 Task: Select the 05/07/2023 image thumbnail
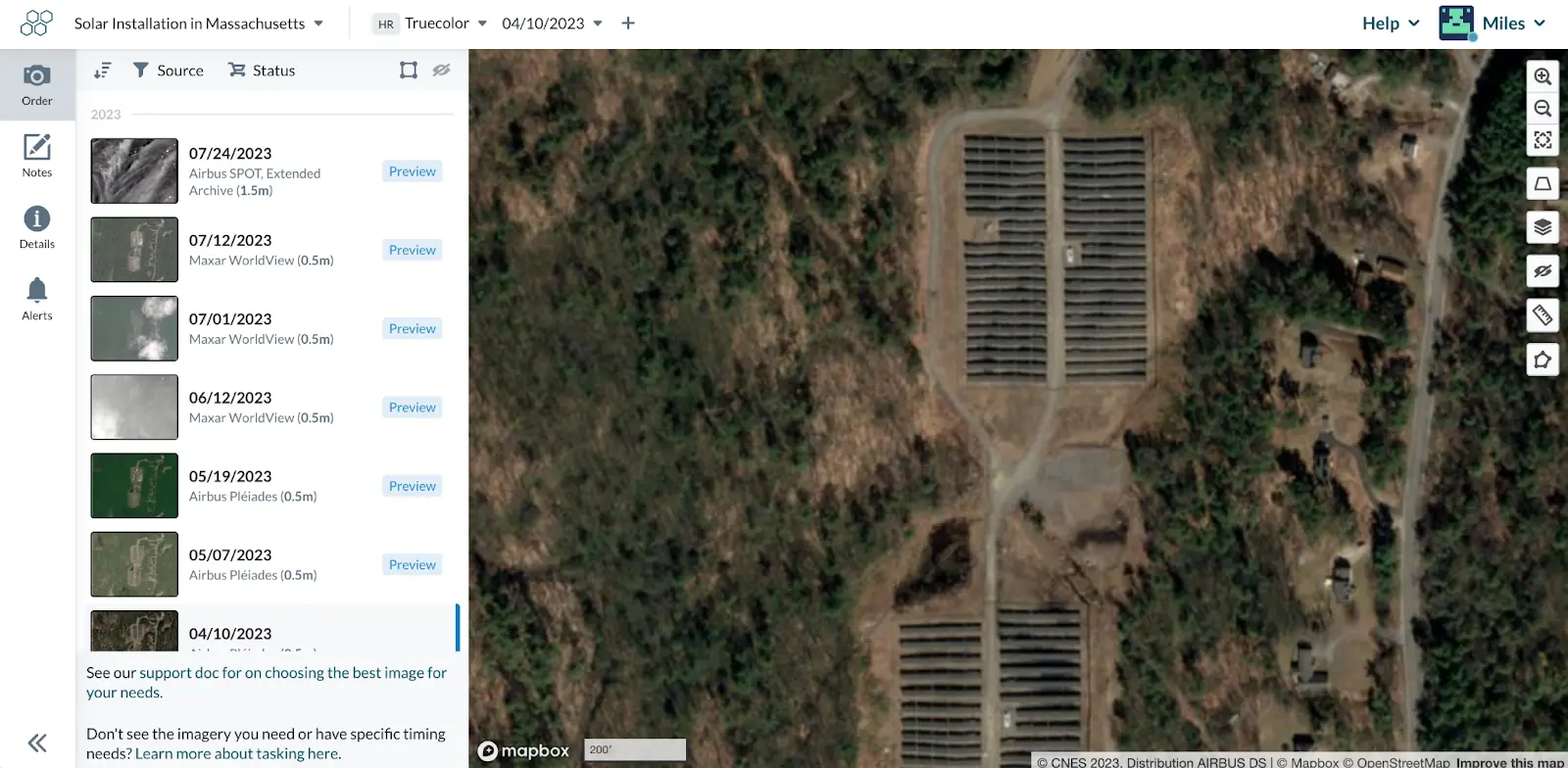click(x=134, y=564)
